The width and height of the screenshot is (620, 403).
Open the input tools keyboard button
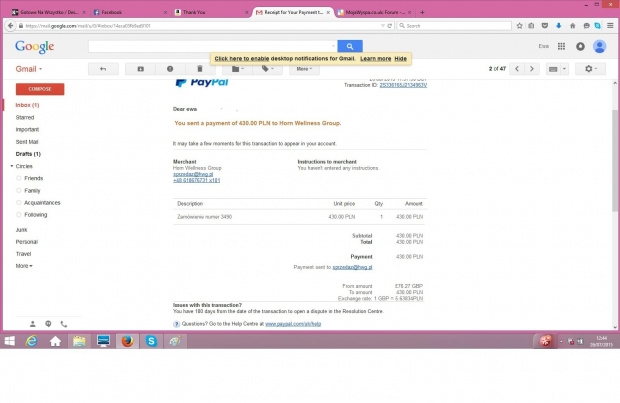coord(553,69)
